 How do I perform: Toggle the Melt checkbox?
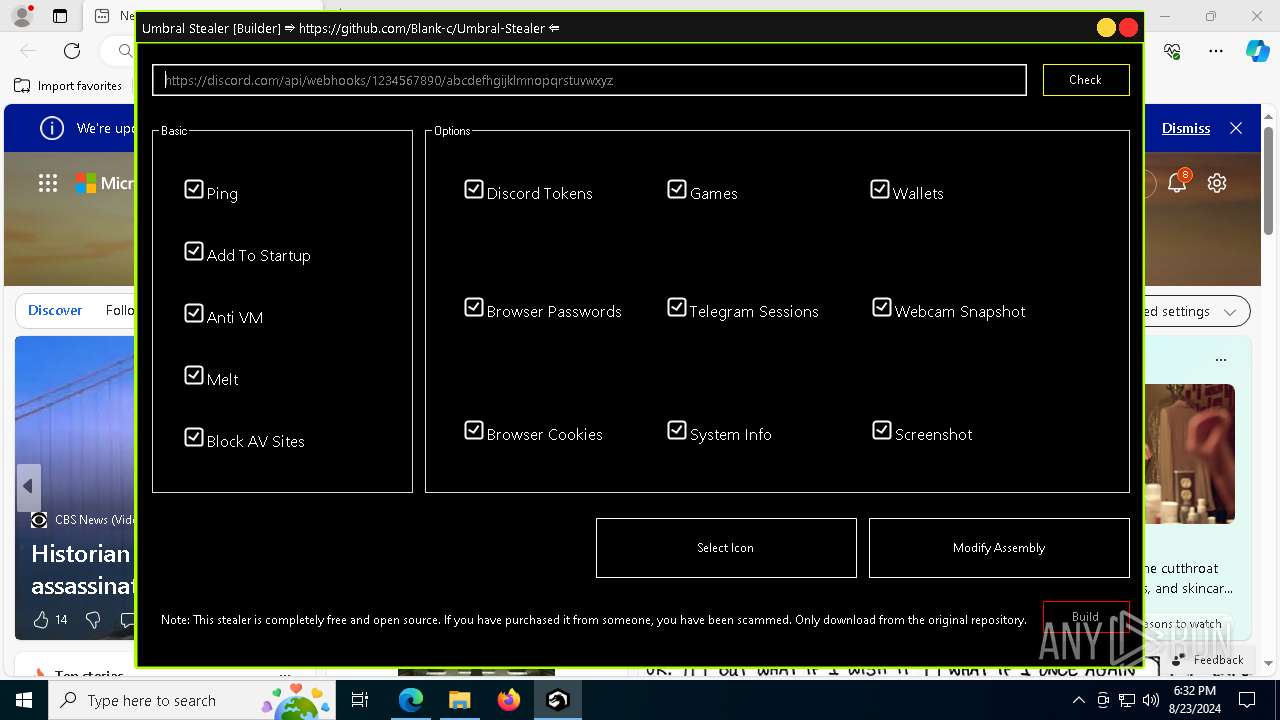pyautogui.click(x=194, y=375)
